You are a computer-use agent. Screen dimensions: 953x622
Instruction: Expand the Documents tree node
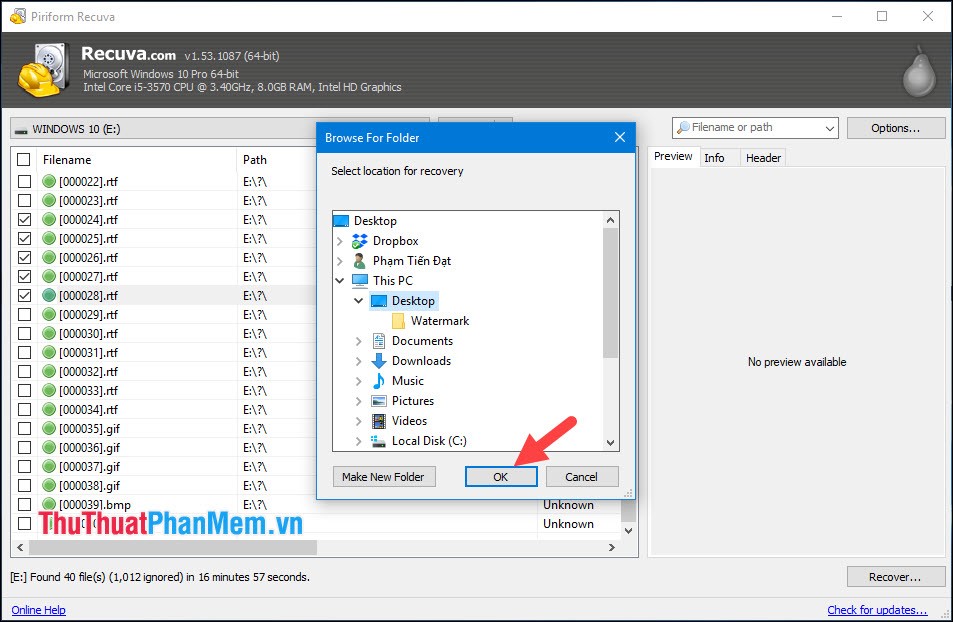(359, 341)
